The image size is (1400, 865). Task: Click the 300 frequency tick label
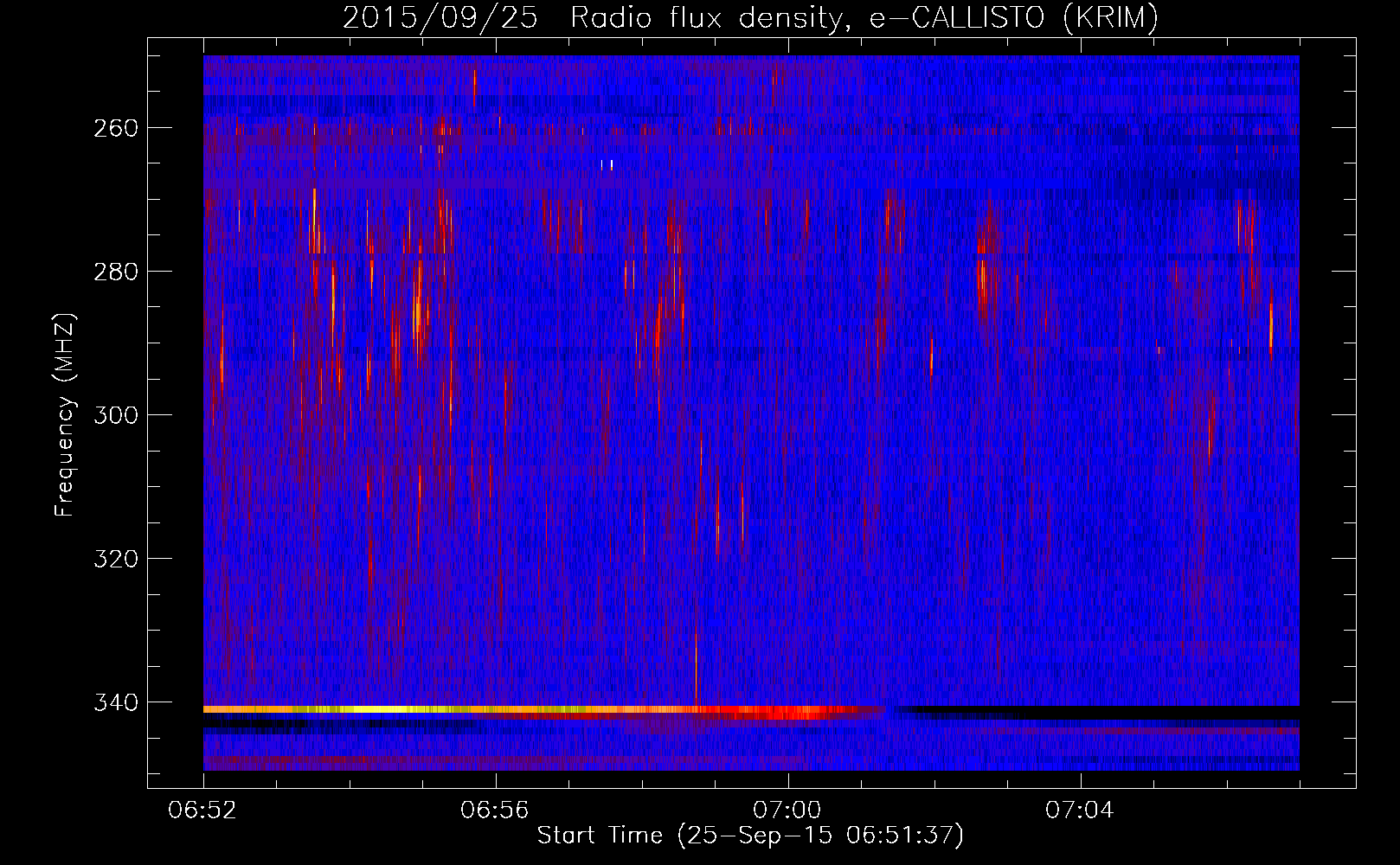[x=114, y=415]
